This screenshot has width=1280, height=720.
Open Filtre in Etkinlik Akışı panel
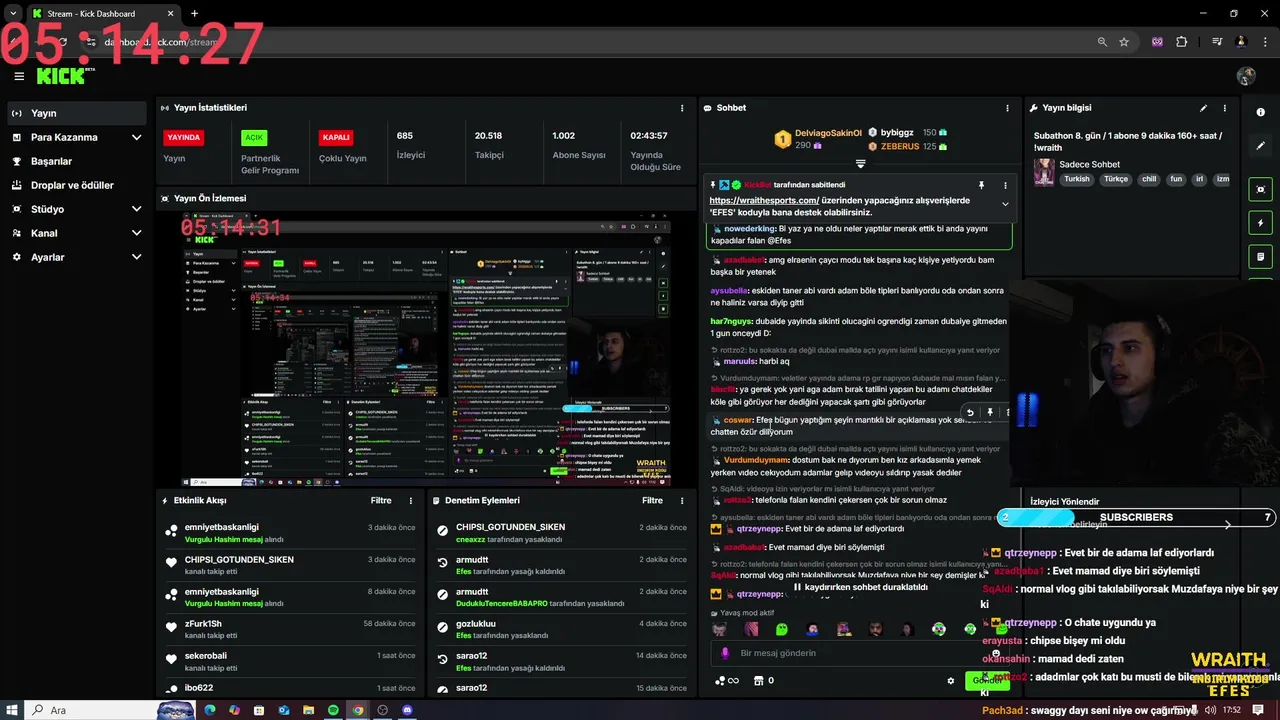(381, 500)
